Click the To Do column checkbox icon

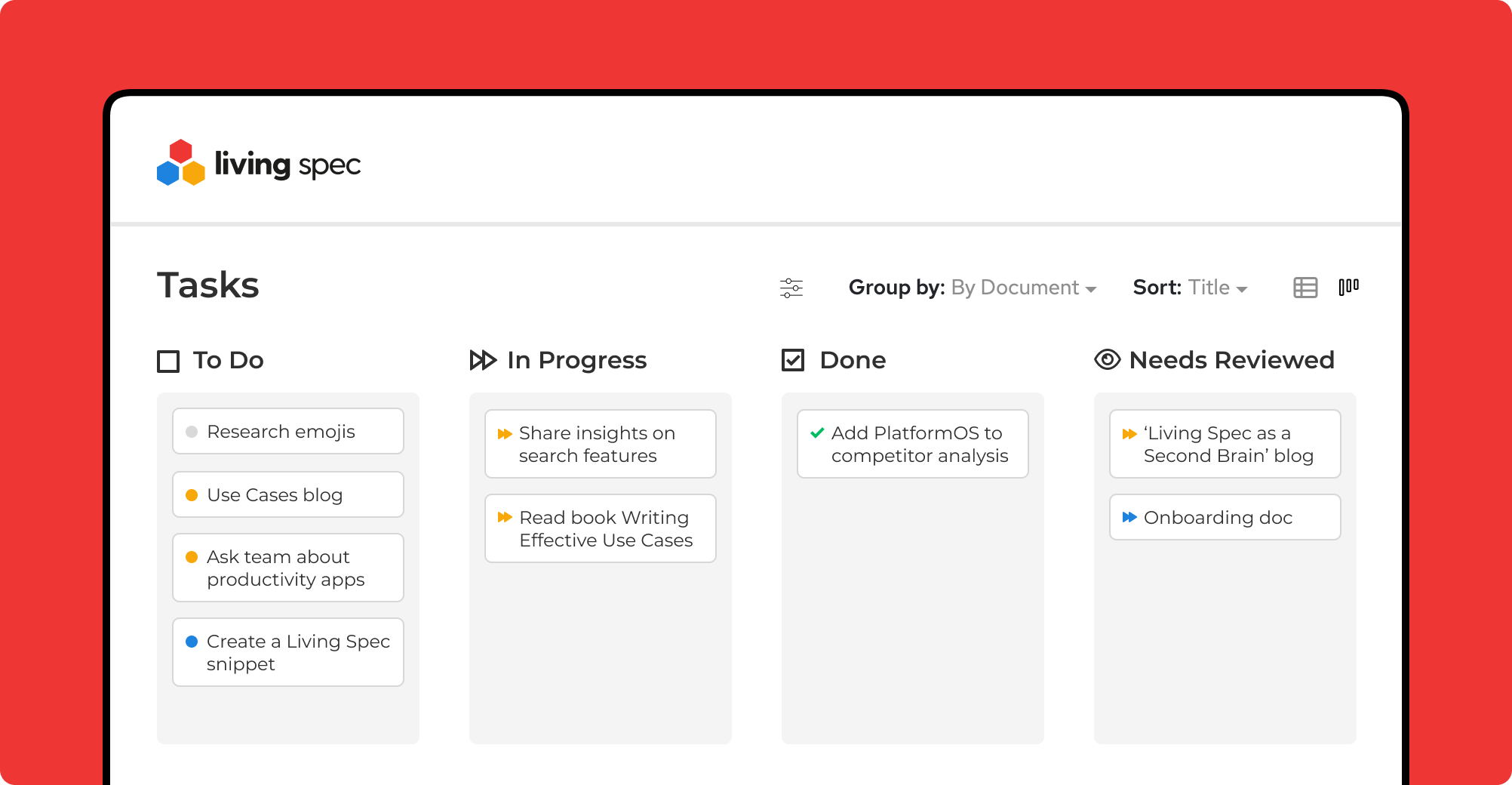tap(168, 361)
